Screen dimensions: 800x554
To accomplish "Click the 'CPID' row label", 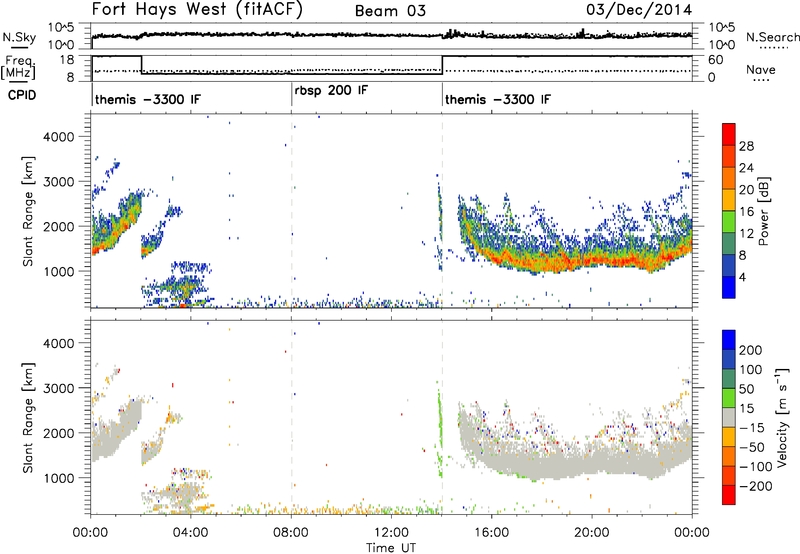I will (x=22, y=95).
